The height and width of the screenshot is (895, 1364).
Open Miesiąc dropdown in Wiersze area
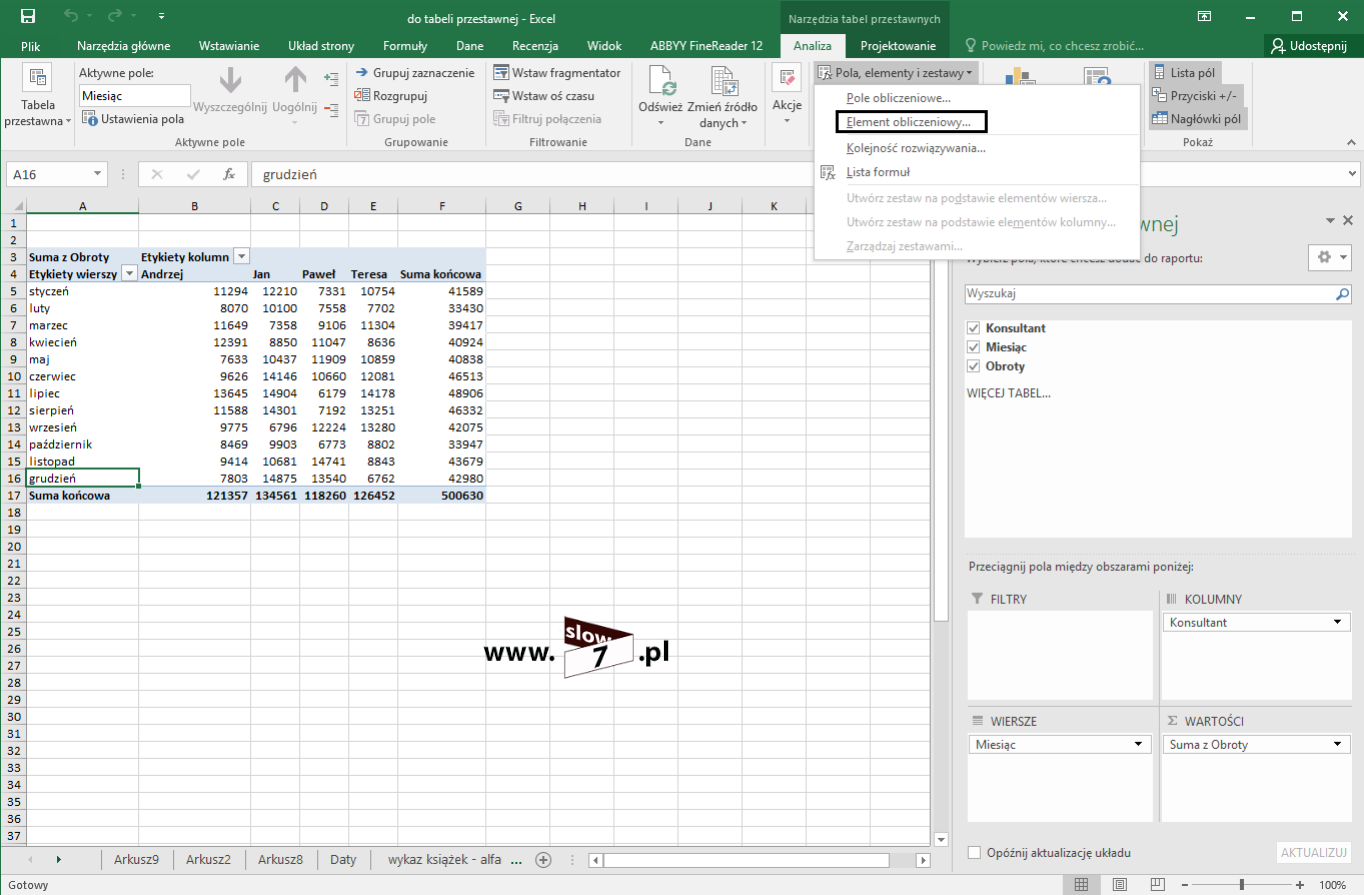point(1138,744)
